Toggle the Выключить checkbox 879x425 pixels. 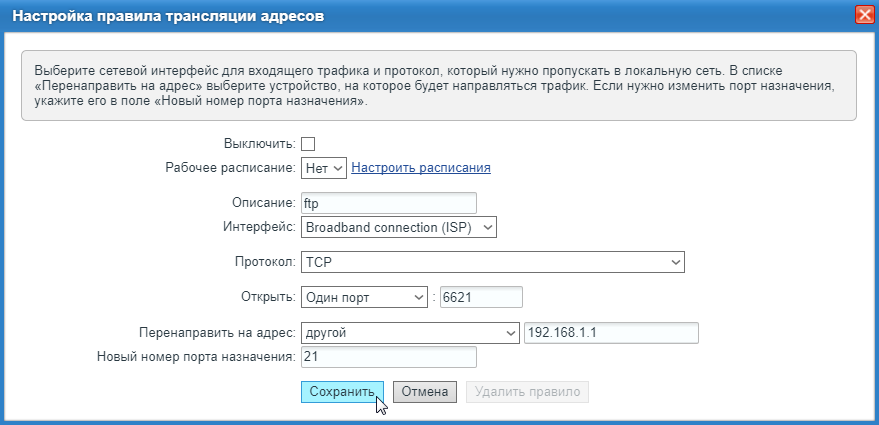click(308, 144)
